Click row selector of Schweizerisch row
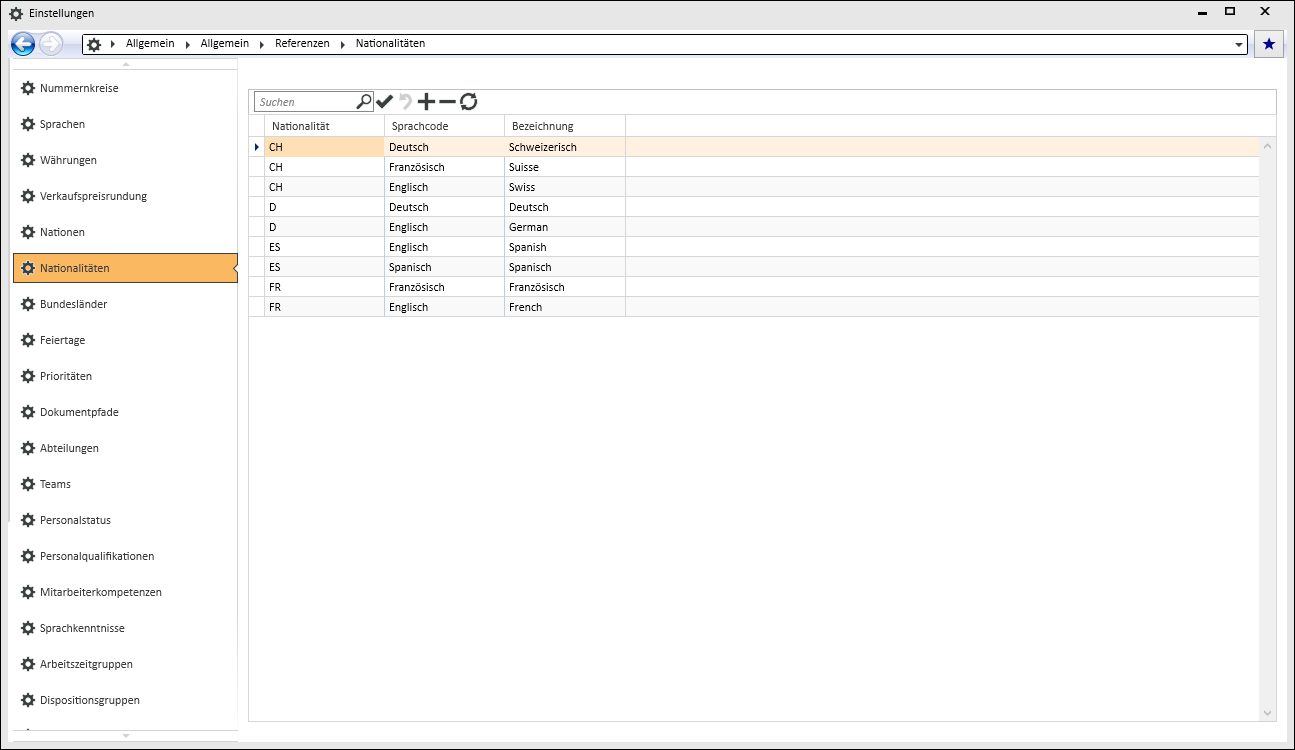1295x750 pixels. 257,147
